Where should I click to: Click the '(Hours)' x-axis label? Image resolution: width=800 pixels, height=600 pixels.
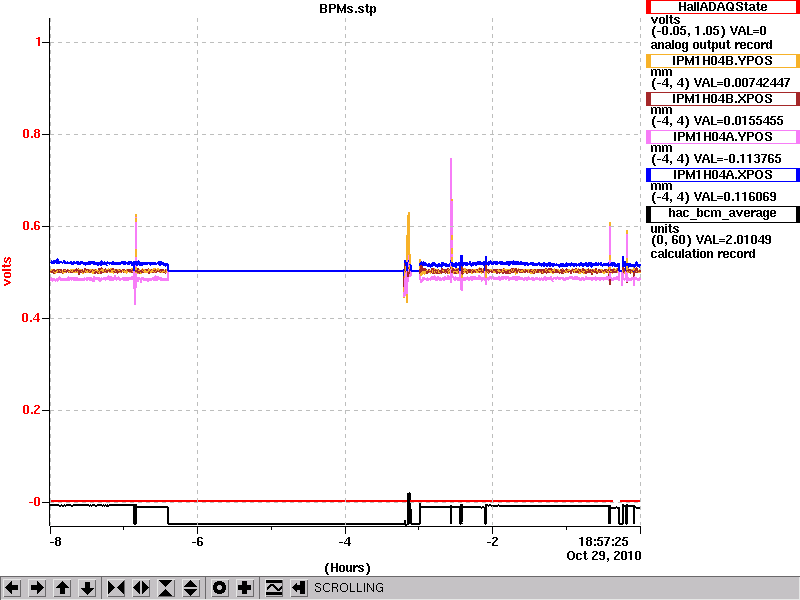(x=347, y=568)
